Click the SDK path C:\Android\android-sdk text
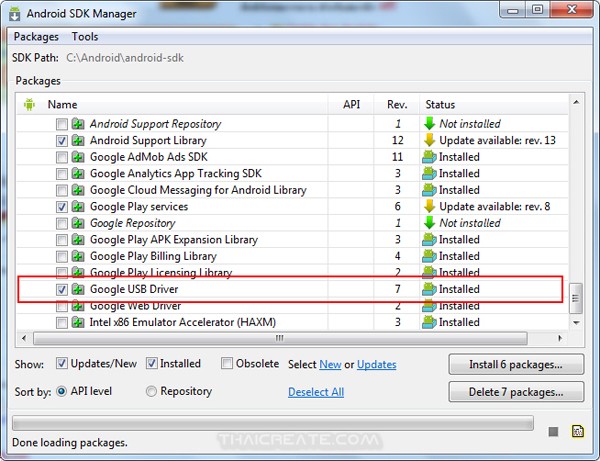The width and height of the screenshot is (600, 461). pos(125,58)
